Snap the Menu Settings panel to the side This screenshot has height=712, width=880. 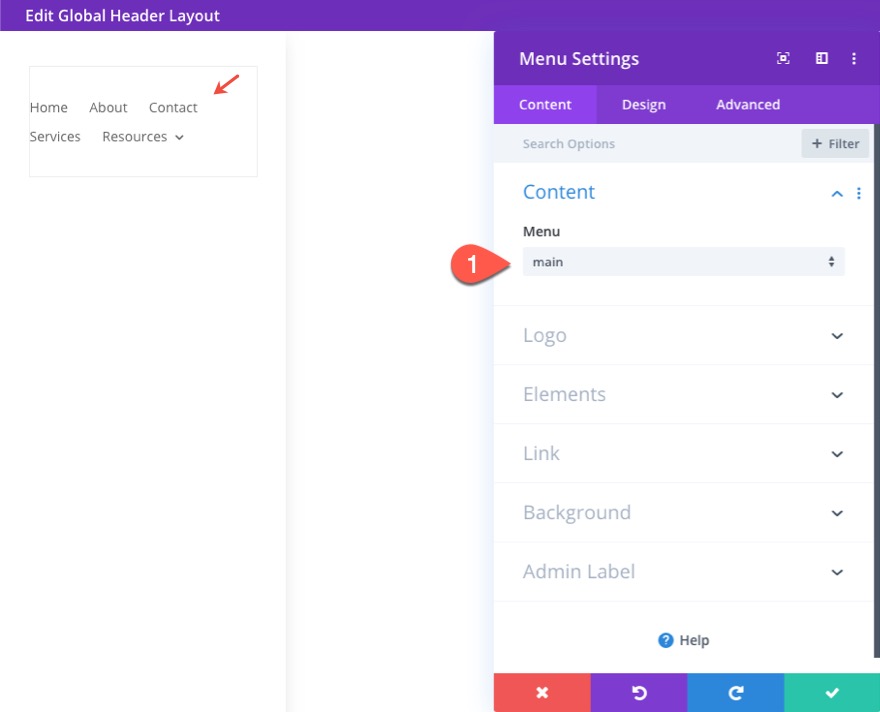click(821, 58)
